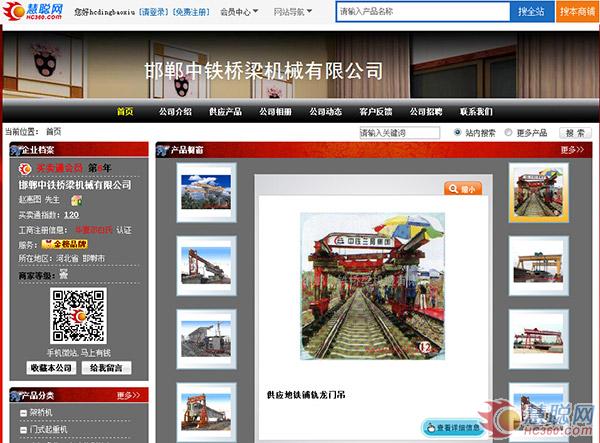Click the QR code for mobile site
Image resolution: width=600 pixels, height=443 pixels.
click(78, 316)
